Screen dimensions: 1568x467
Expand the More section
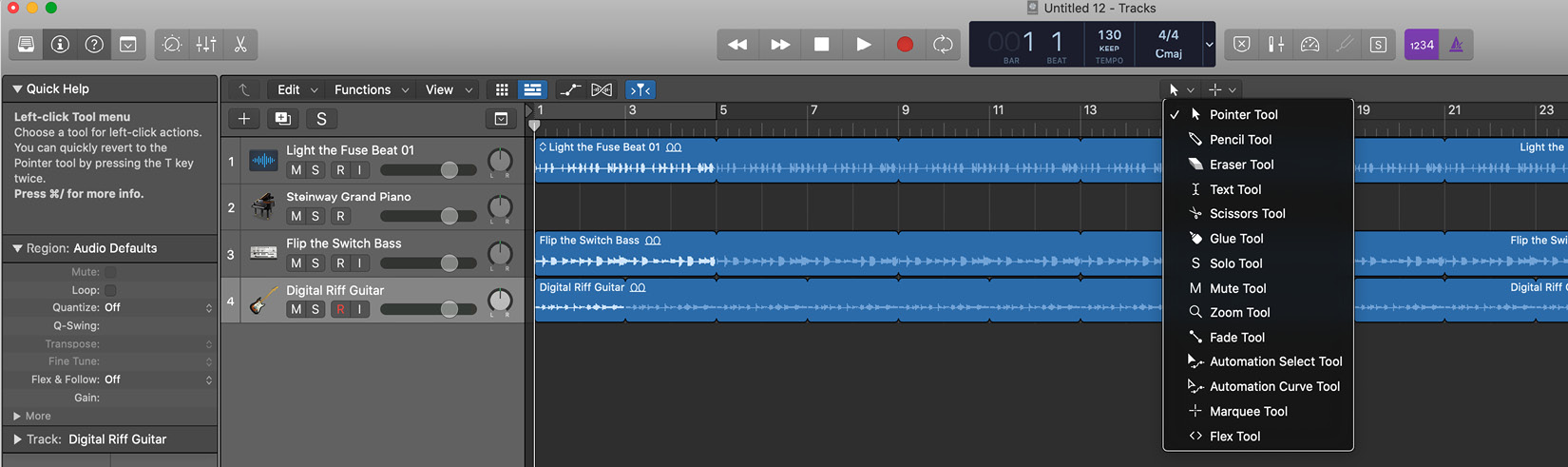17,416
